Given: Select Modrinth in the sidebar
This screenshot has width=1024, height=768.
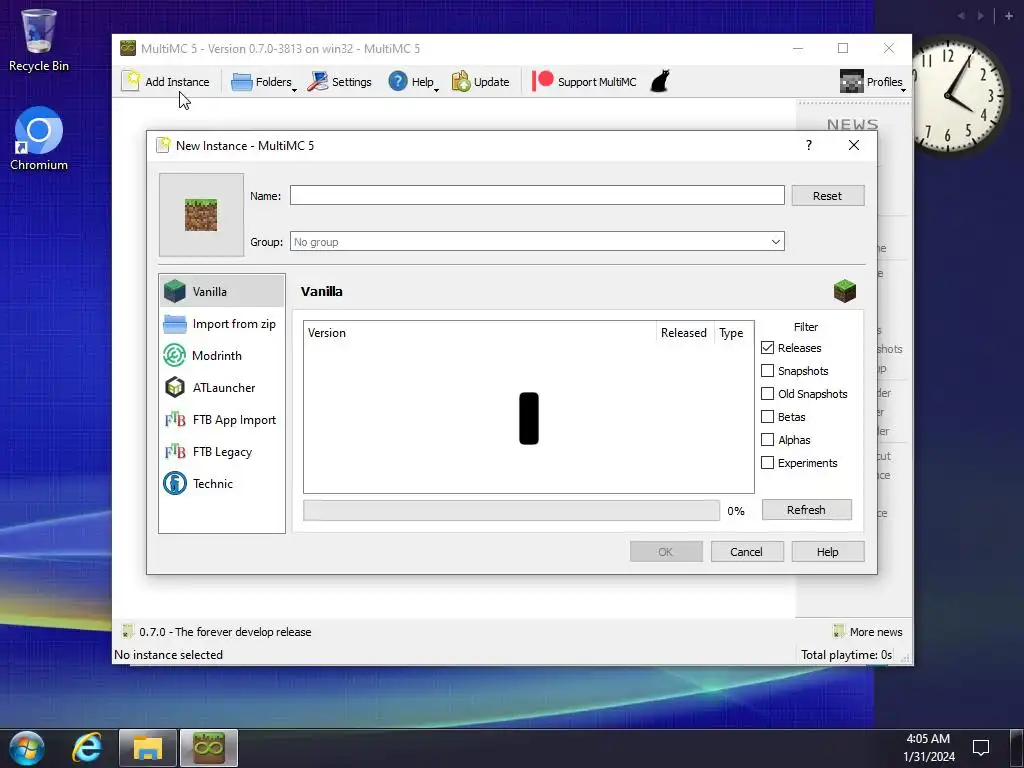Looking at the screenshot, I should click(x=221, y=355).
